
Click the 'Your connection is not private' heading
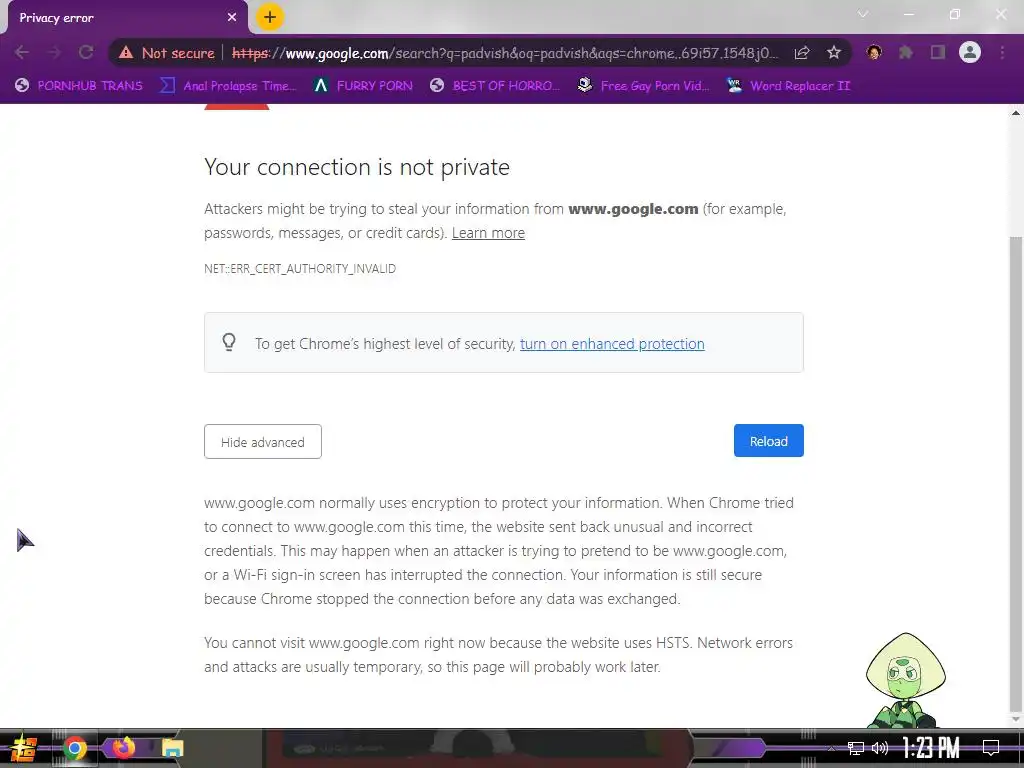pyautogui.click(x=357, y=167)
